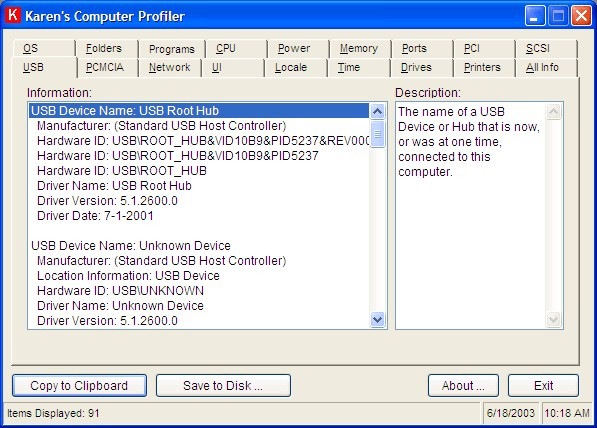Click the date 6/18/2003 in status bar
597x428 pixels.
tap(511, 413)
